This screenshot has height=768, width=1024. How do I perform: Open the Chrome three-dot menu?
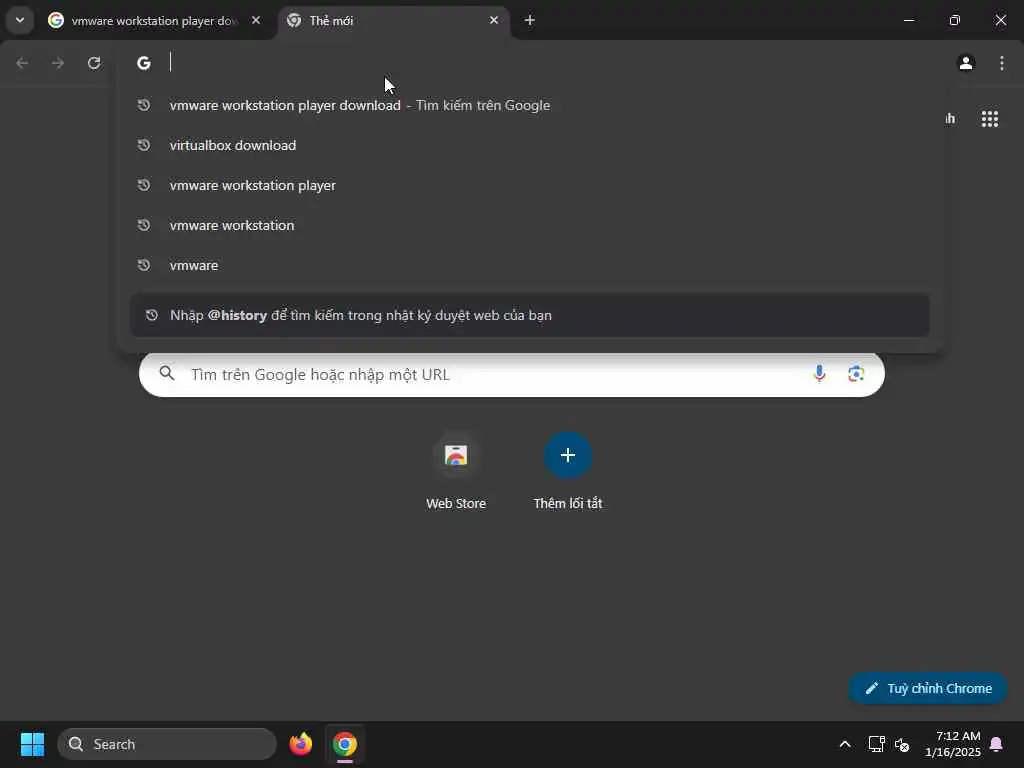(1002, 63)
